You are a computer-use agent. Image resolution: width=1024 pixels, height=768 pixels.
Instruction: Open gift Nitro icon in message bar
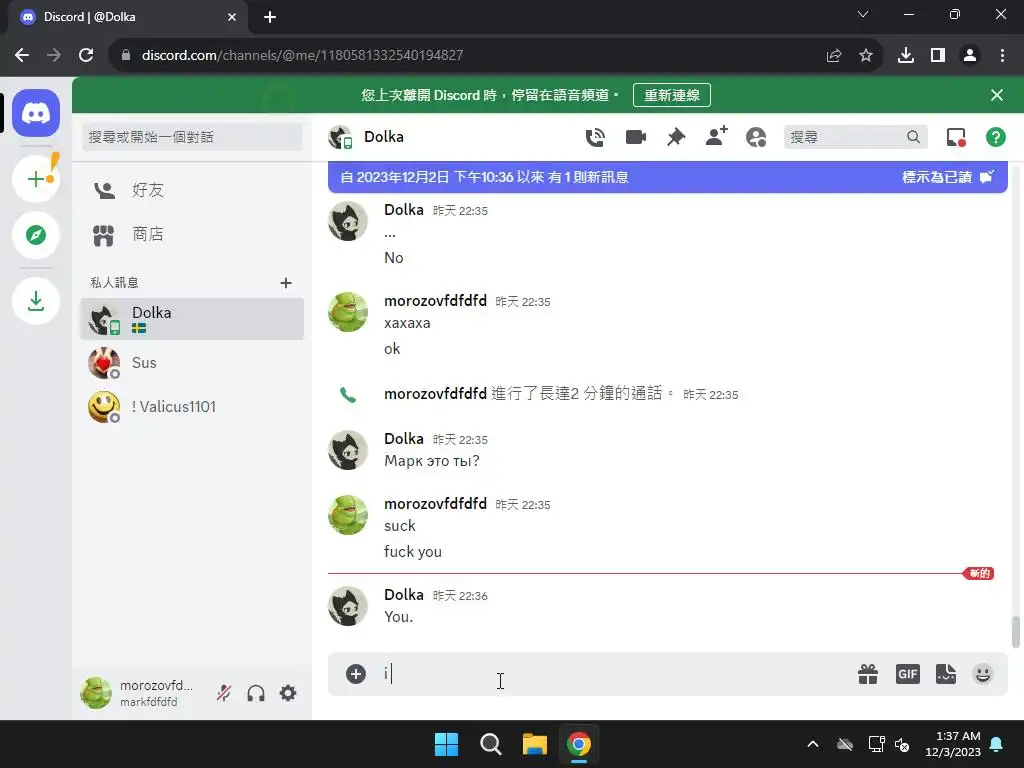click(x=868, y=674)
